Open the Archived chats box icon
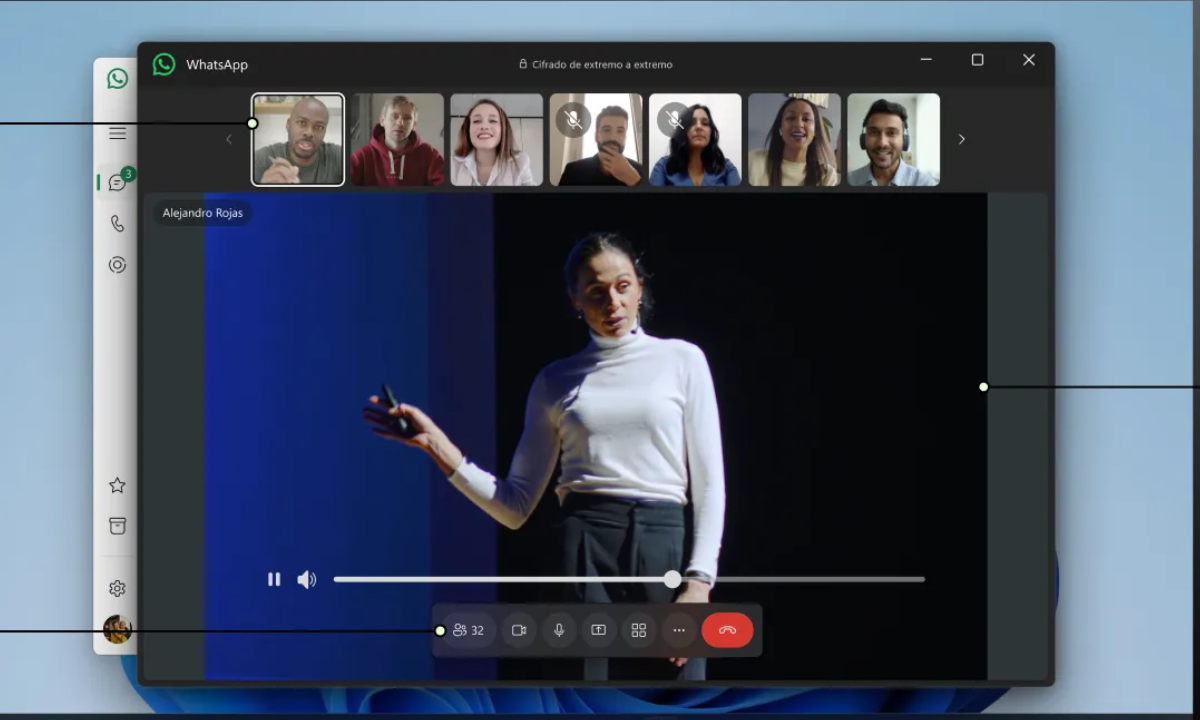This screenshot has width=1200, height=720. (117, 526)
